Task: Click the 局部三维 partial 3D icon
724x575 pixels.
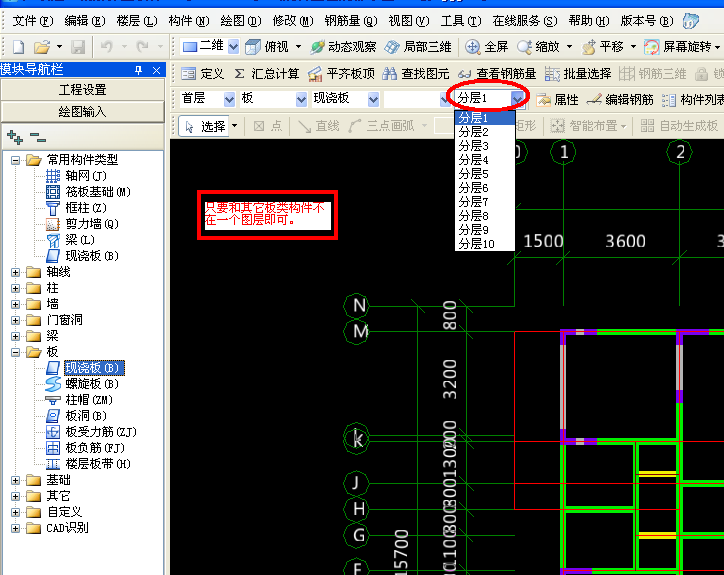Action: (x=392, y=47)
